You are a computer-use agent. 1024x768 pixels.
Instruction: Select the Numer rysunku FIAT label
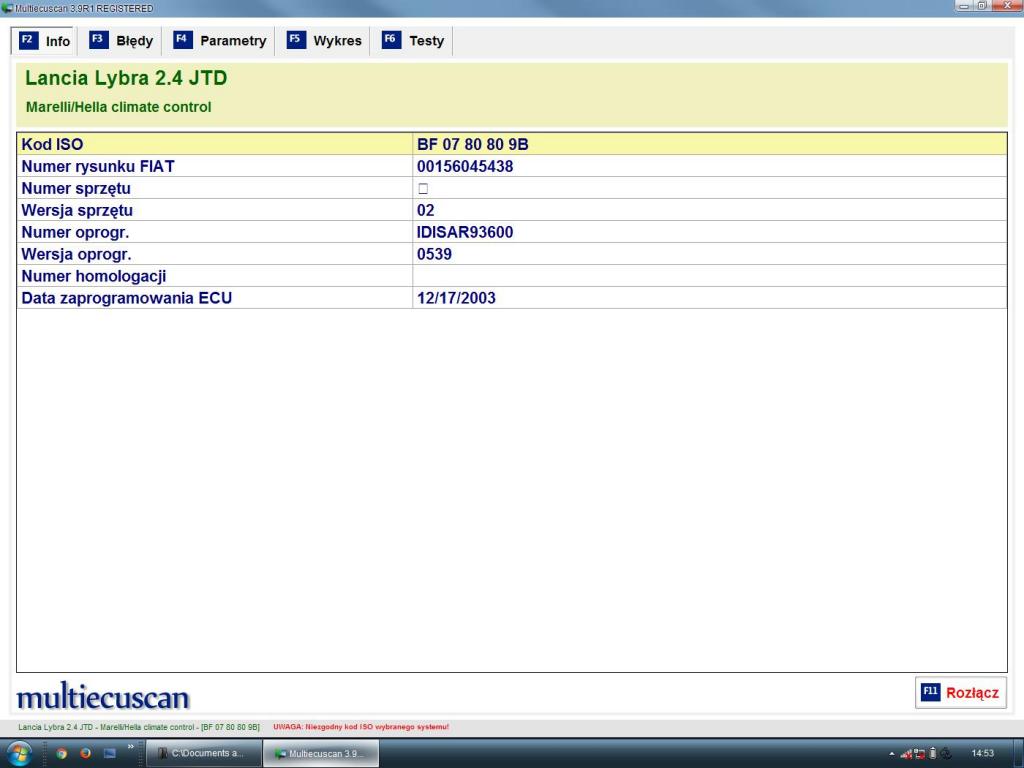click(98, 167)
